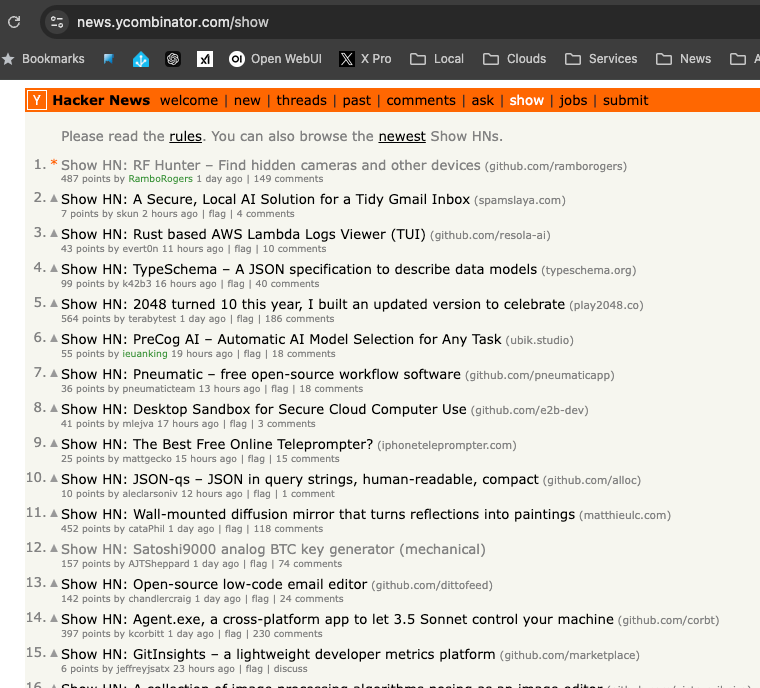This screenshot has width=760, height=688.
Task: Open the threads nav link
Action: coord(301,100)
